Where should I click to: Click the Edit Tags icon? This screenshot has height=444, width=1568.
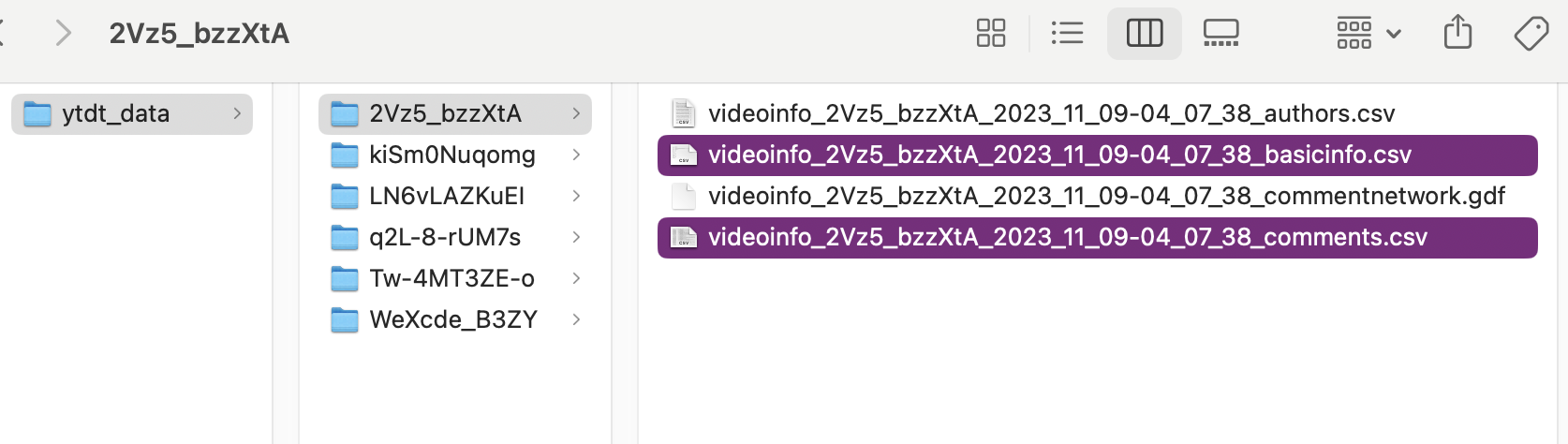1531,34
